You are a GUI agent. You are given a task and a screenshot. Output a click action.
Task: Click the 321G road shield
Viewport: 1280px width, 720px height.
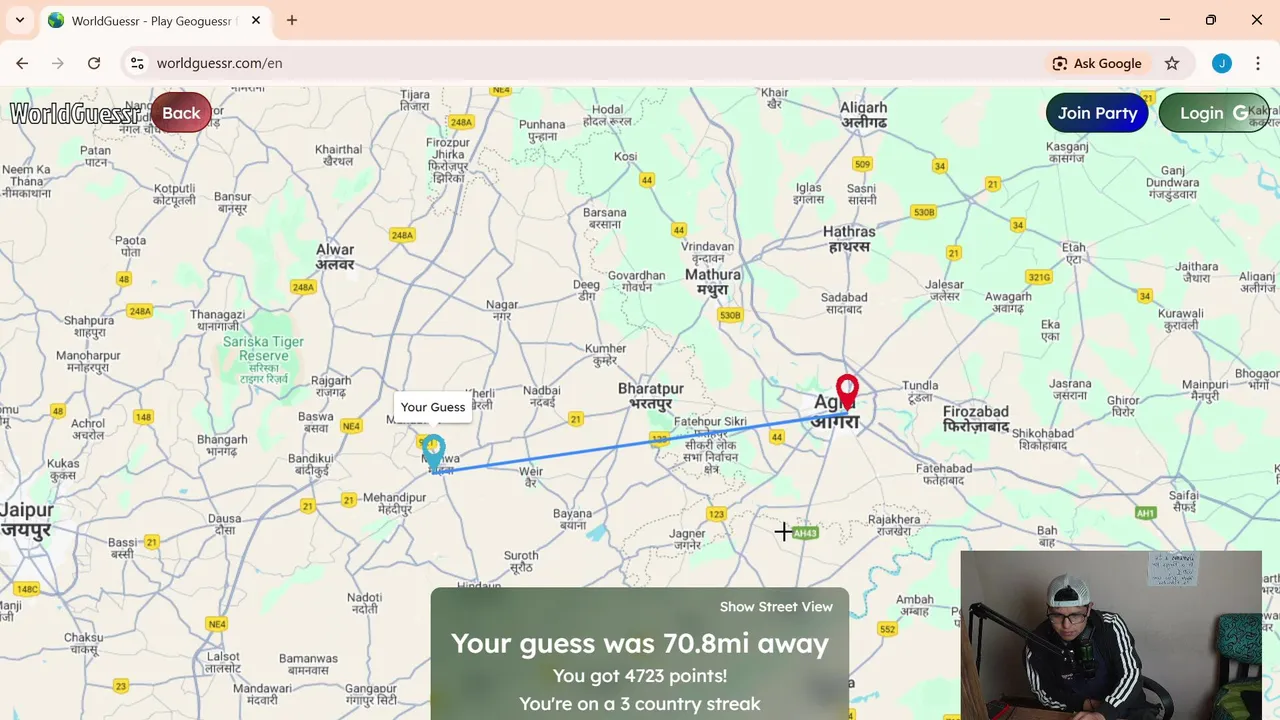tap(1039, 277)
